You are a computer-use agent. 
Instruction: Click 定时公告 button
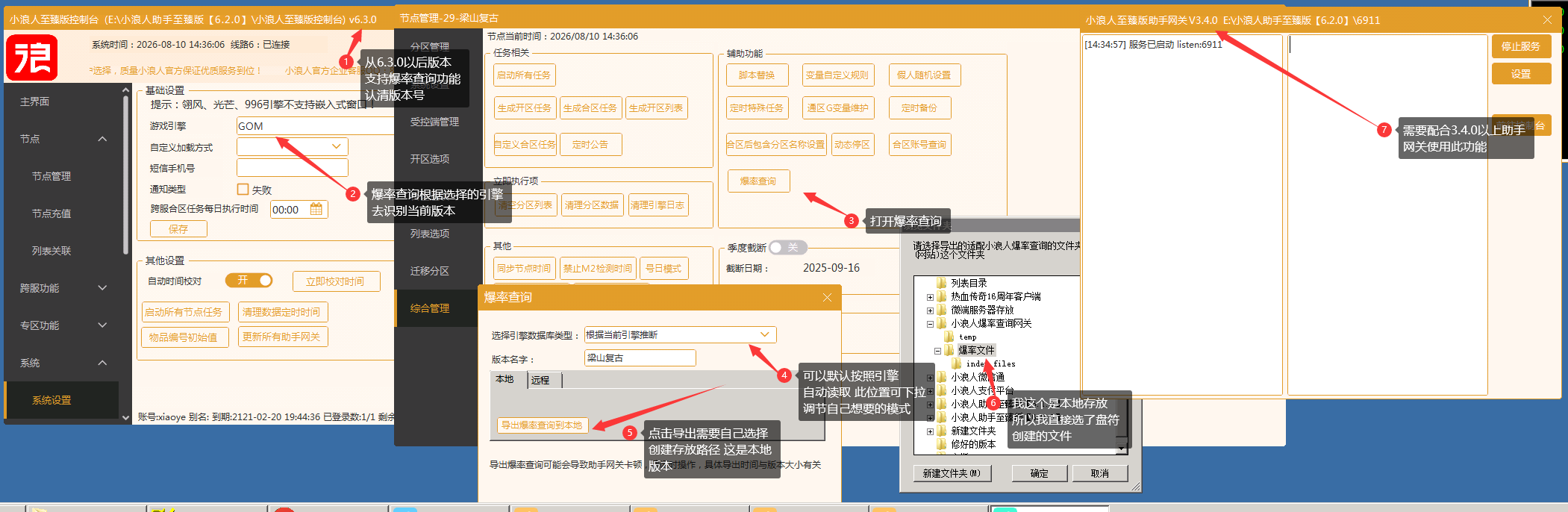click(x=590, y=145)
